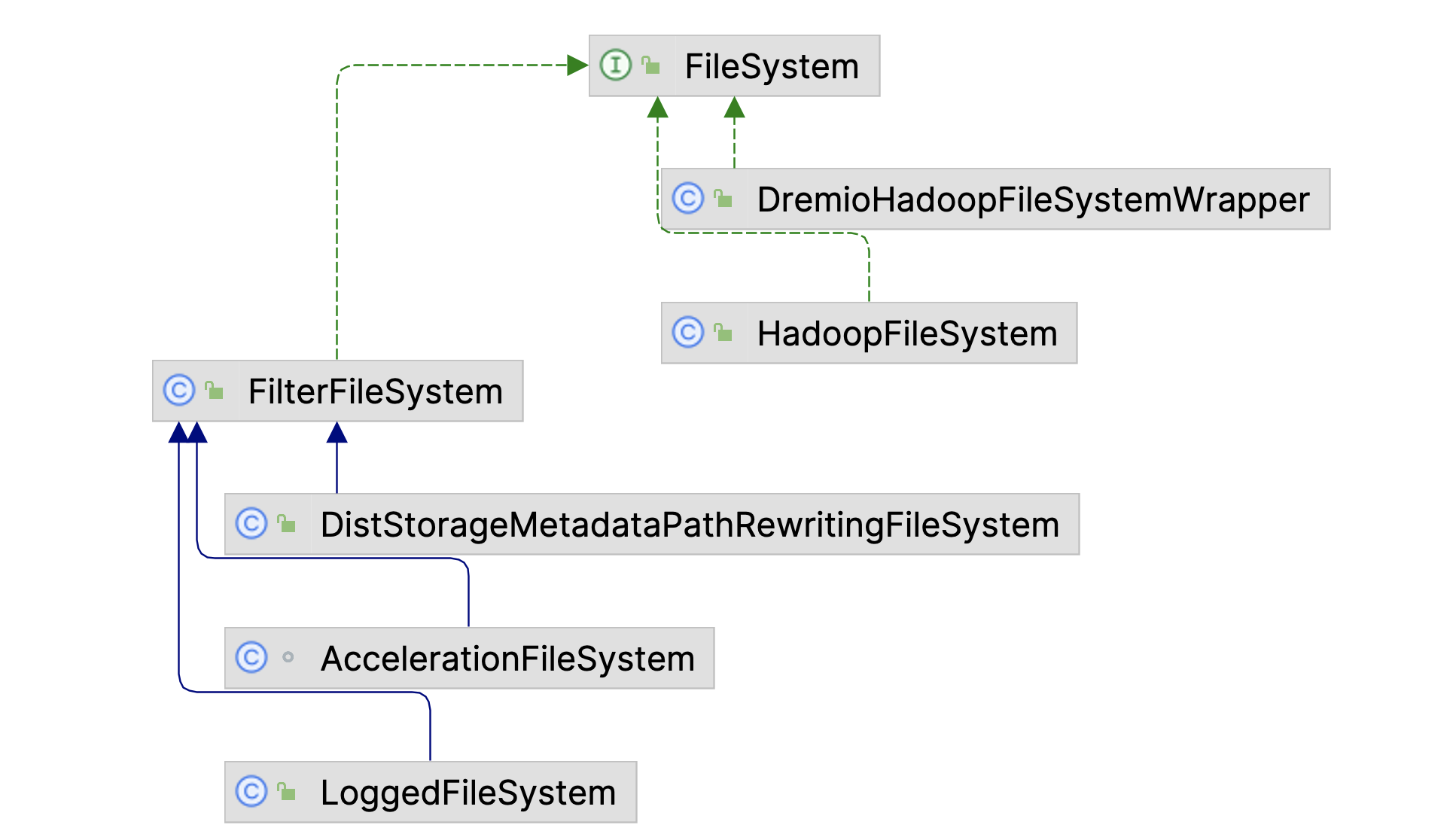1456x837 pixels.
Task: Select the HadoopFileSystem label text
Action: pyautogui.click(x=907, y=333)
